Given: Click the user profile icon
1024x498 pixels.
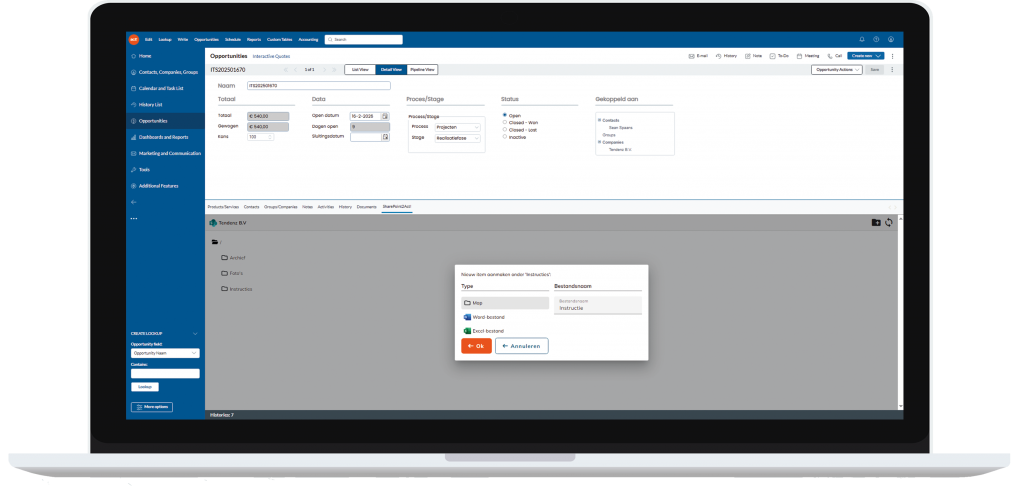Looking at the screenshot, I should pos(891,39).
